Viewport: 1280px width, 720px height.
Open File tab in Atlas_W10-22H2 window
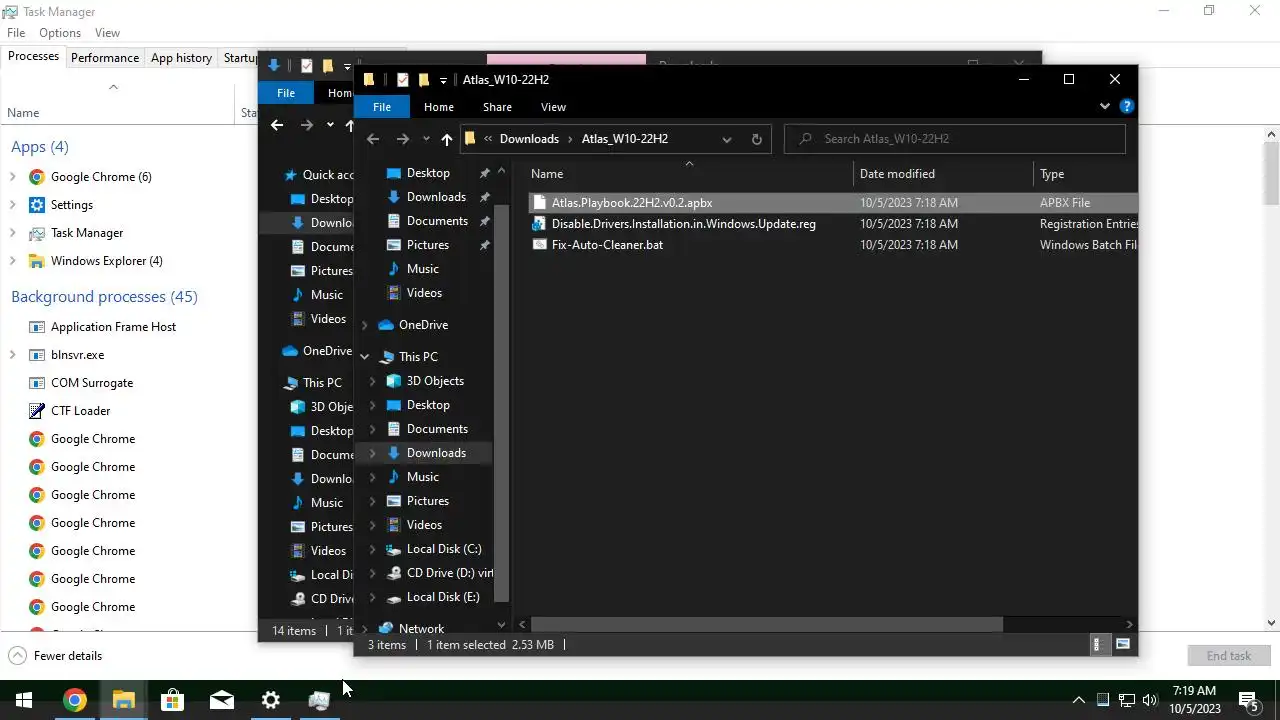click(x=382, y=107)
